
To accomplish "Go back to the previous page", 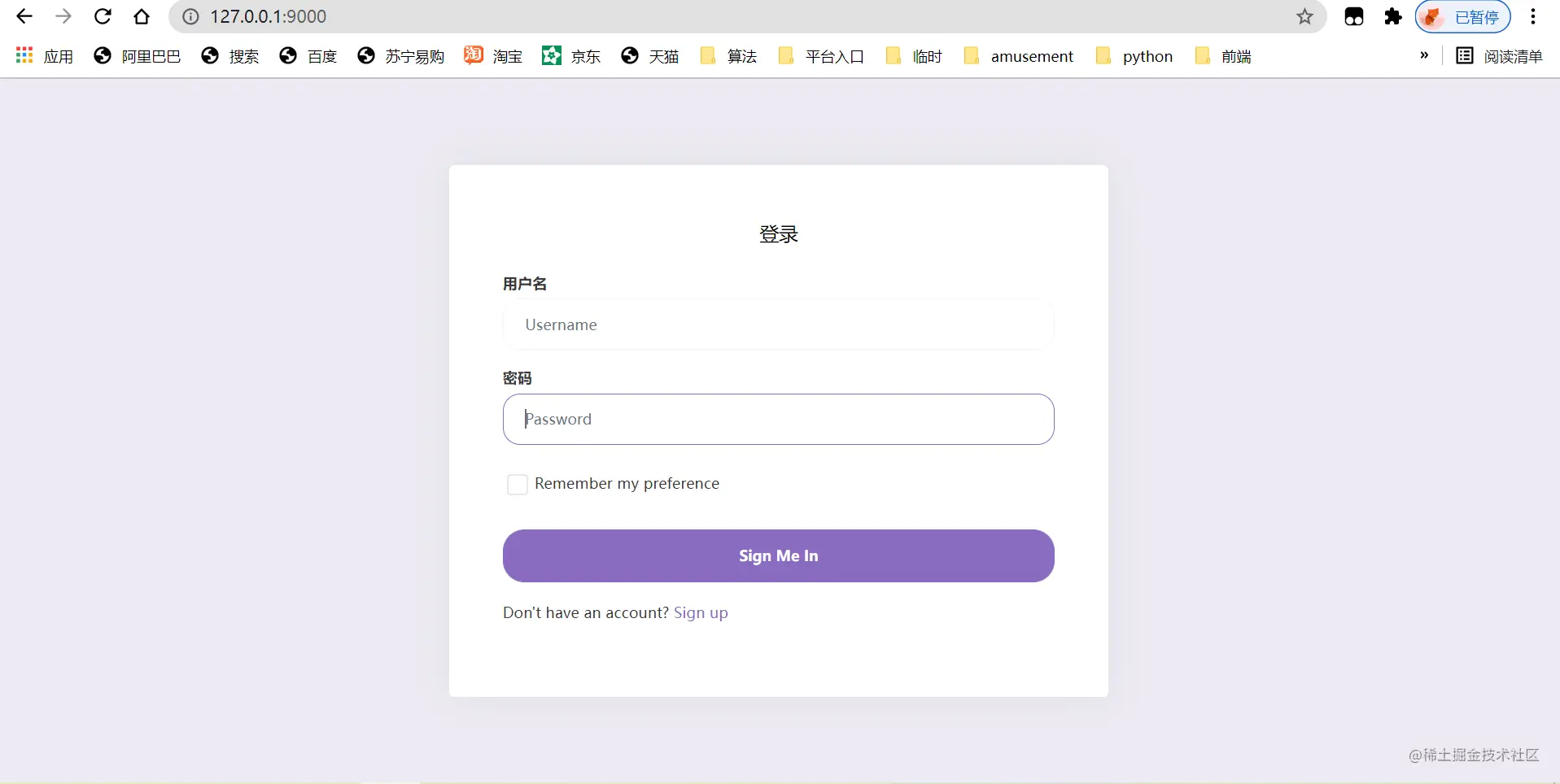I will pos(24,16).
